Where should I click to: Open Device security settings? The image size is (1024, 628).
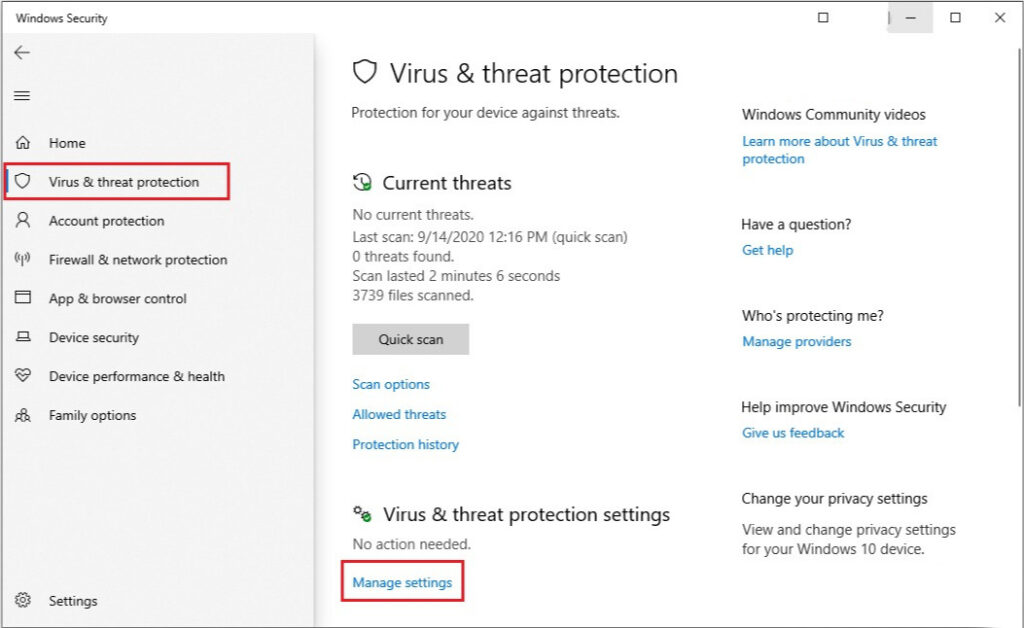[x=93, y=338]
